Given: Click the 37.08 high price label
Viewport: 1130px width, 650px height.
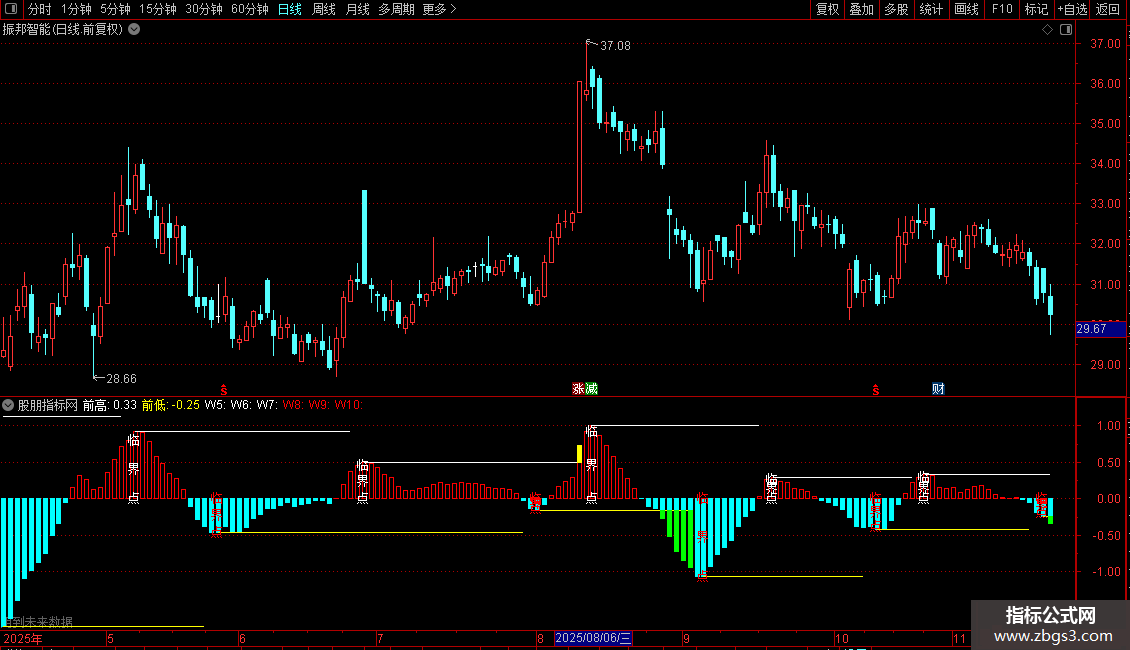Looking at the screenshot, I should pyautogui.click(x=615, y=45).
